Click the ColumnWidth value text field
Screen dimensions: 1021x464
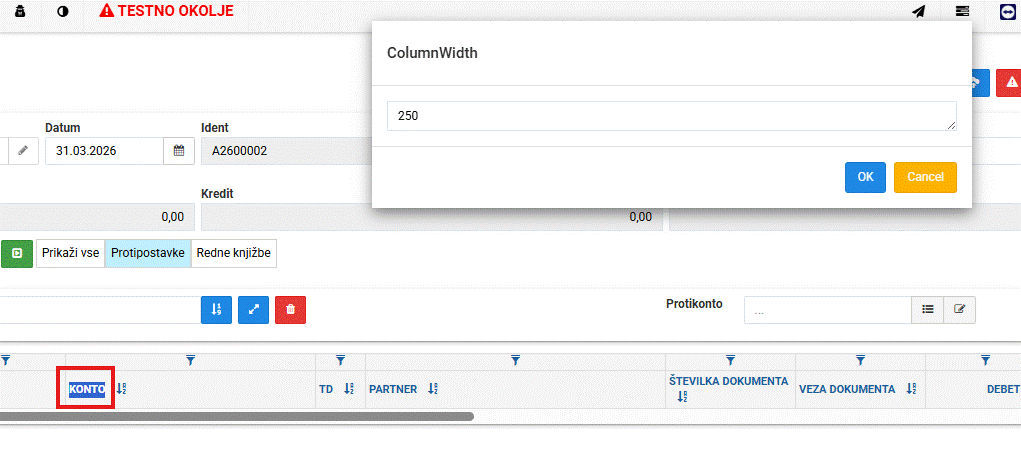[672, 116]
